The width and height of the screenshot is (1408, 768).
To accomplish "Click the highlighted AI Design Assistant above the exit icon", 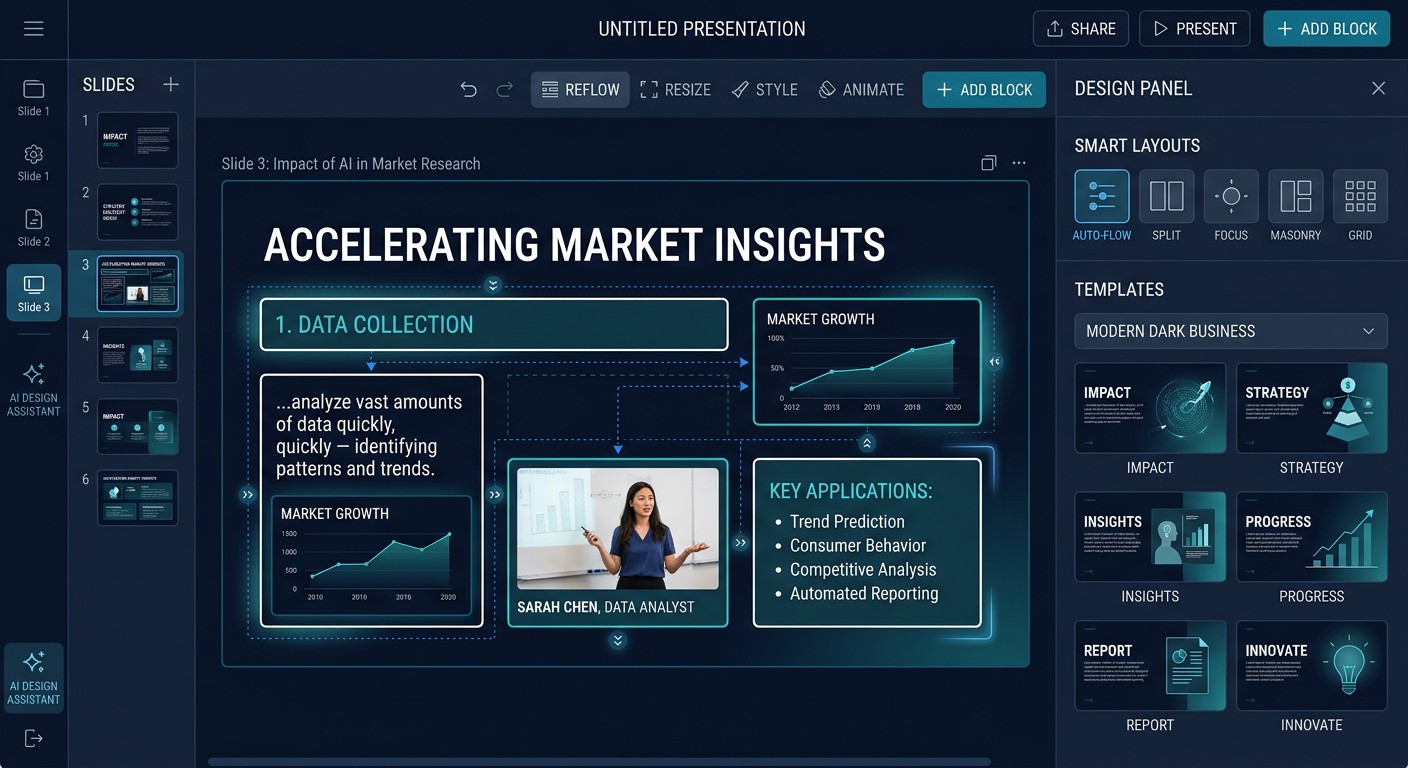I will 33,677.
